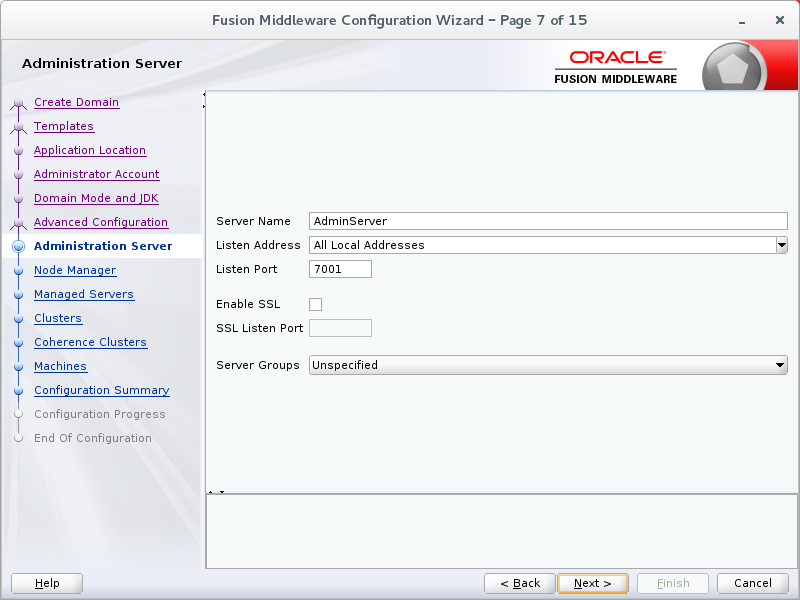Go back with the Back button
Screen dimensions: 800x600
coord(520,583)
